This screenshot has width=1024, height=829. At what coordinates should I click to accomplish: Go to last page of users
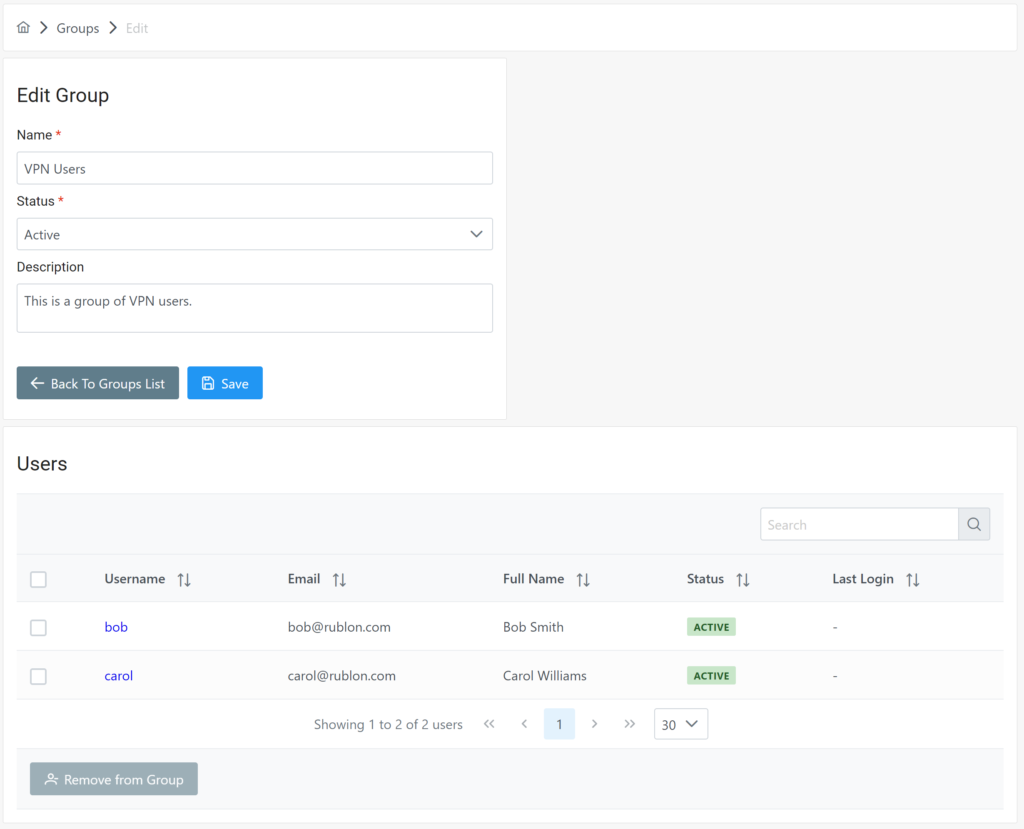629,724
